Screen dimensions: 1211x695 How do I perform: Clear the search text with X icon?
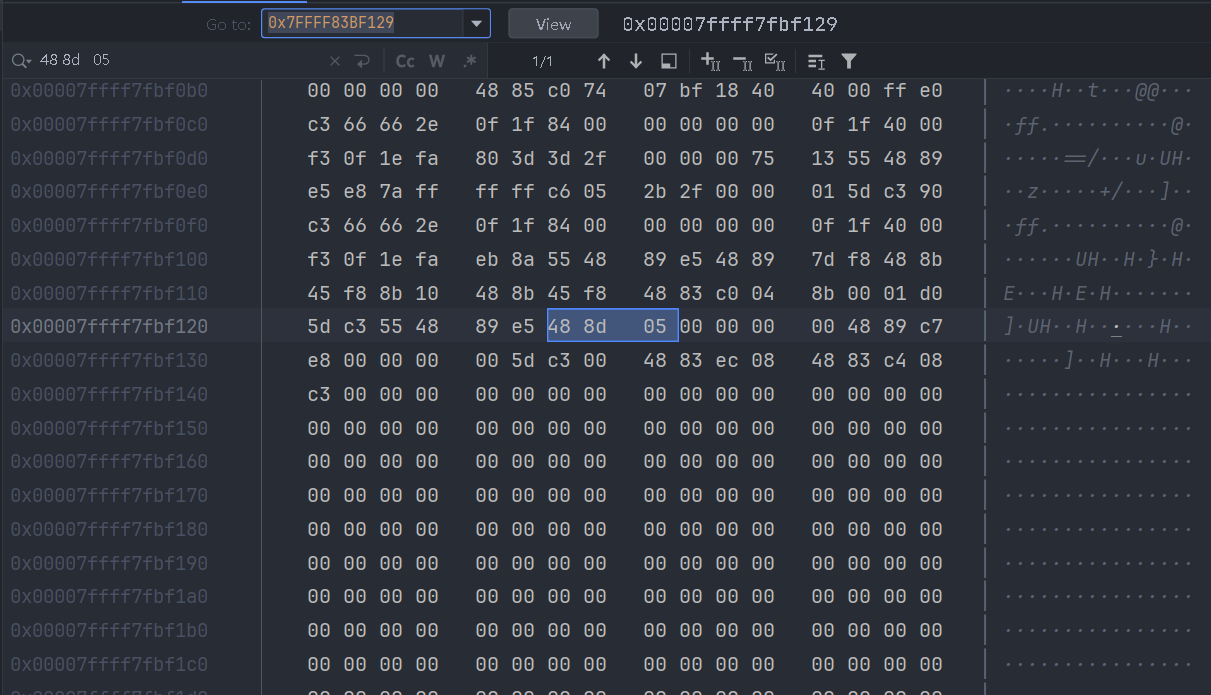(335, 61)
